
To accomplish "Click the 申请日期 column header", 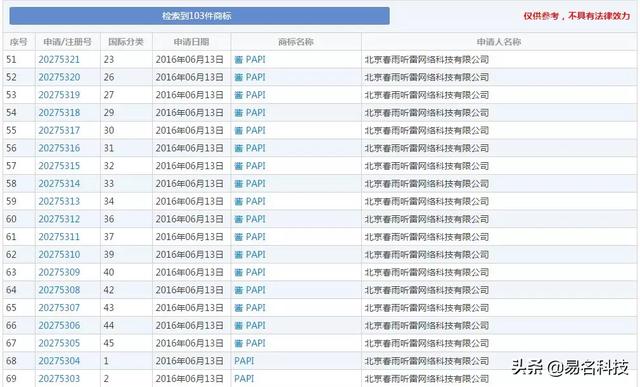I will [x=191, y=42].
